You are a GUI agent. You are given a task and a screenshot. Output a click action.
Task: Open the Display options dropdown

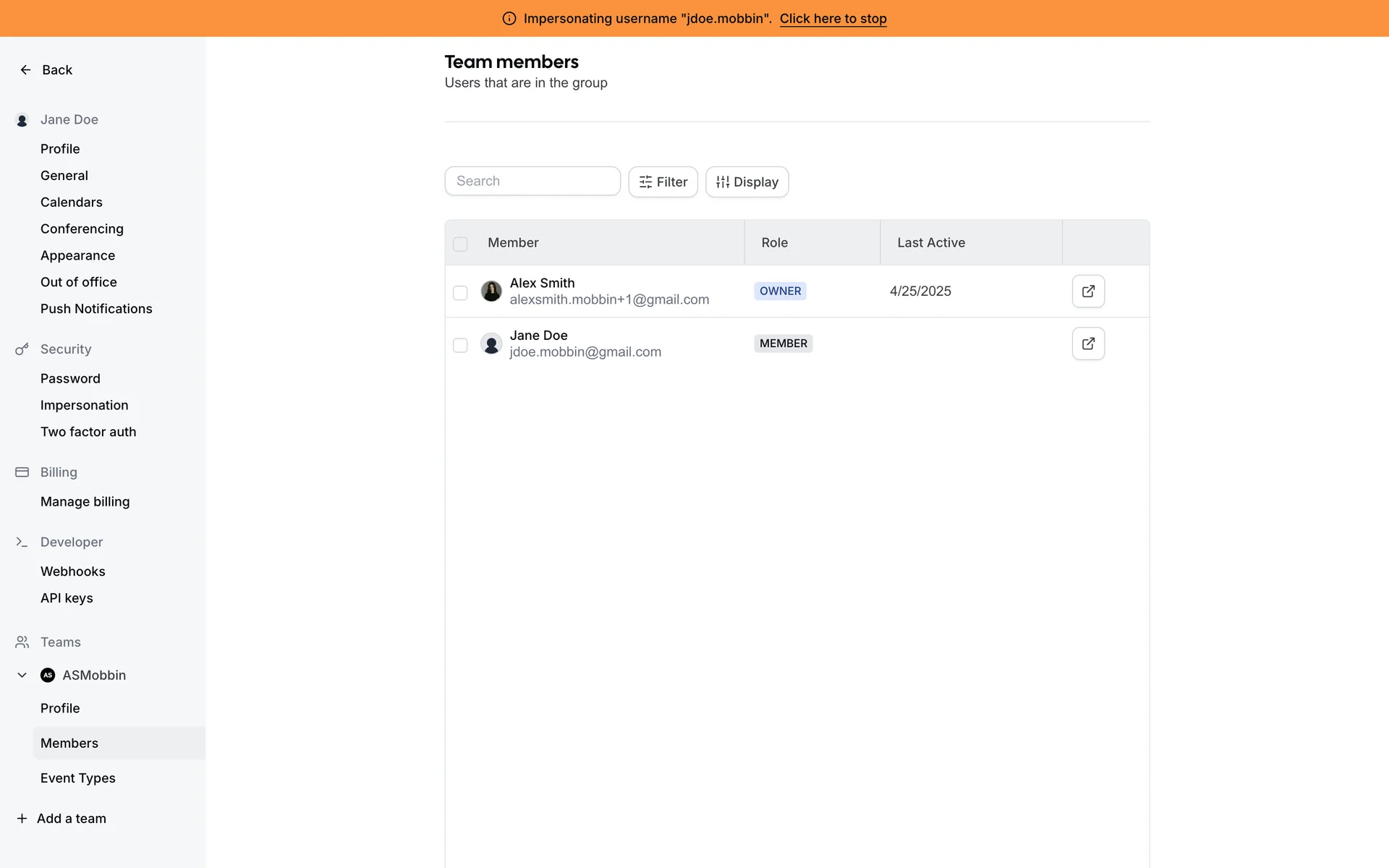point(747,182)
